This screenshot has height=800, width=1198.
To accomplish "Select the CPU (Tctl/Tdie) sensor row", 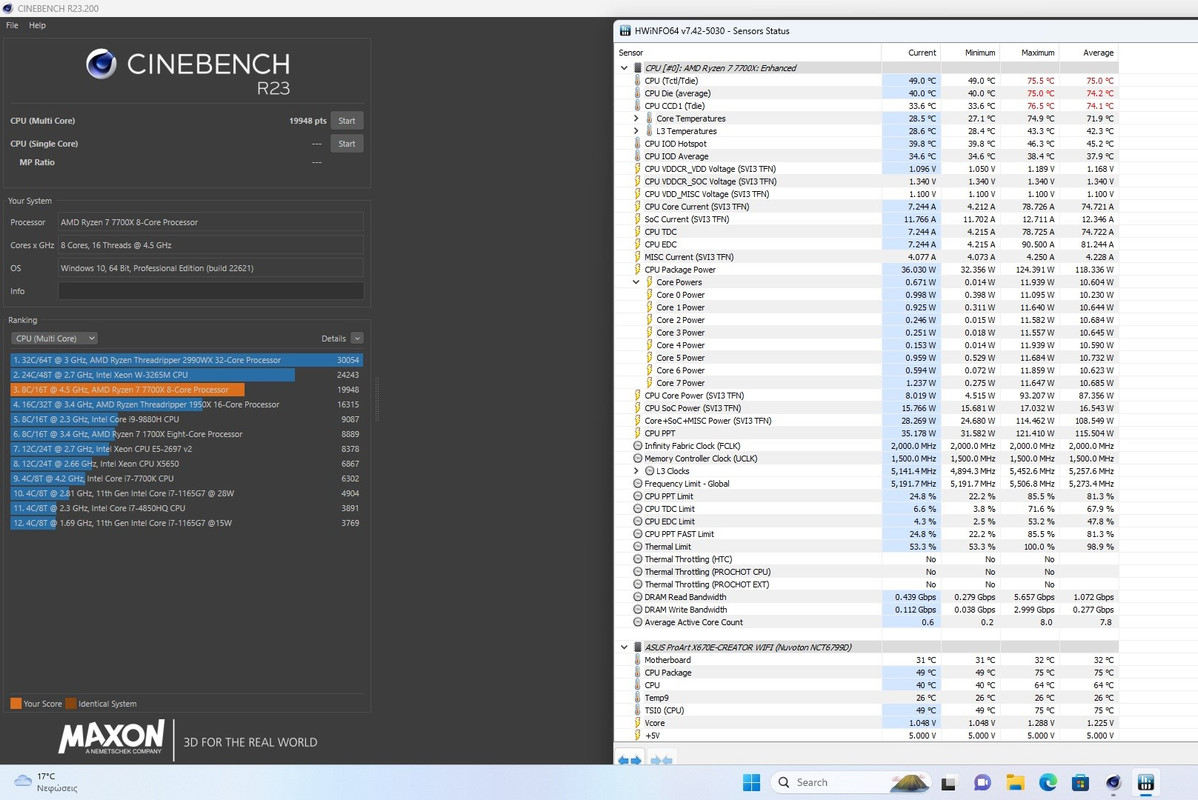I will pyautogui.click(x=867, y=81).
